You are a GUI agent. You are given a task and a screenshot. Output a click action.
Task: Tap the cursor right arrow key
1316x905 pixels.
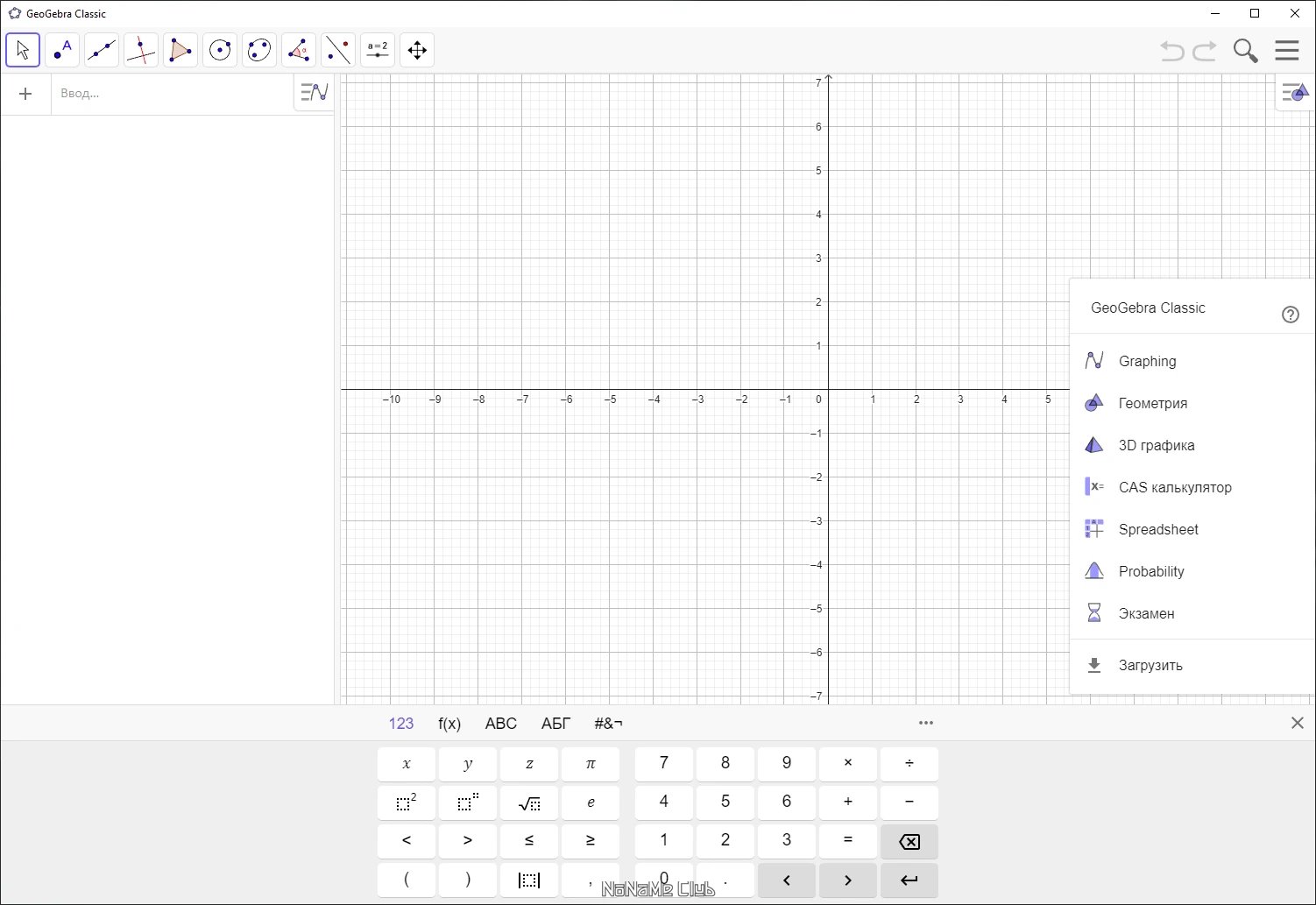tap(848, 880)
